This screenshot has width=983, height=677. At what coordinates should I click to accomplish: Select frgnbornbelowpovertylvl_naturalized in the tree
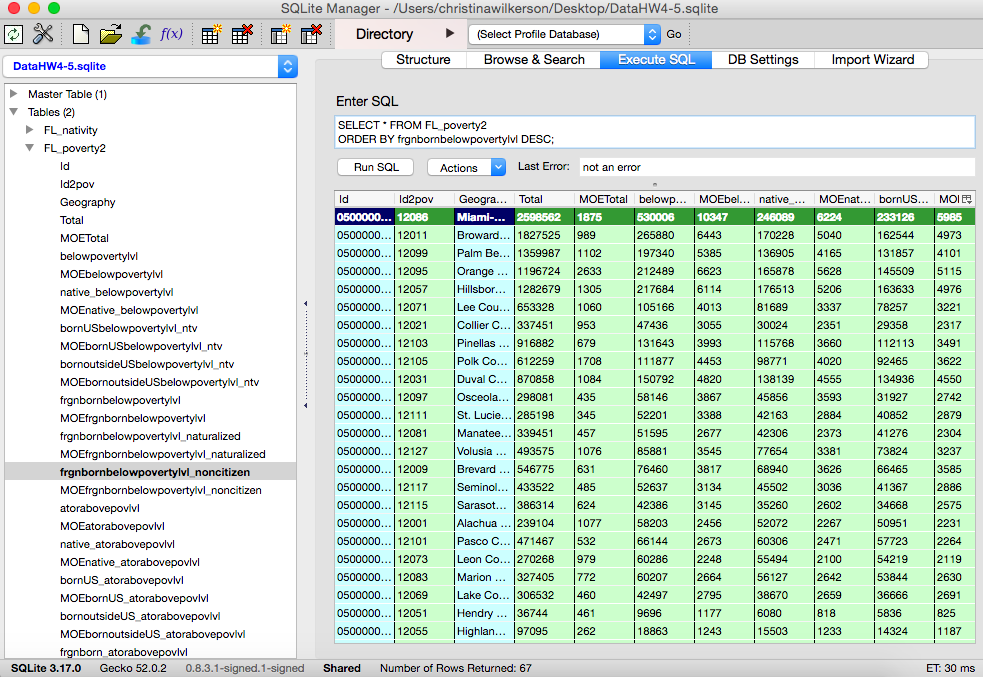pyautogui.click(x=150, y=436)
